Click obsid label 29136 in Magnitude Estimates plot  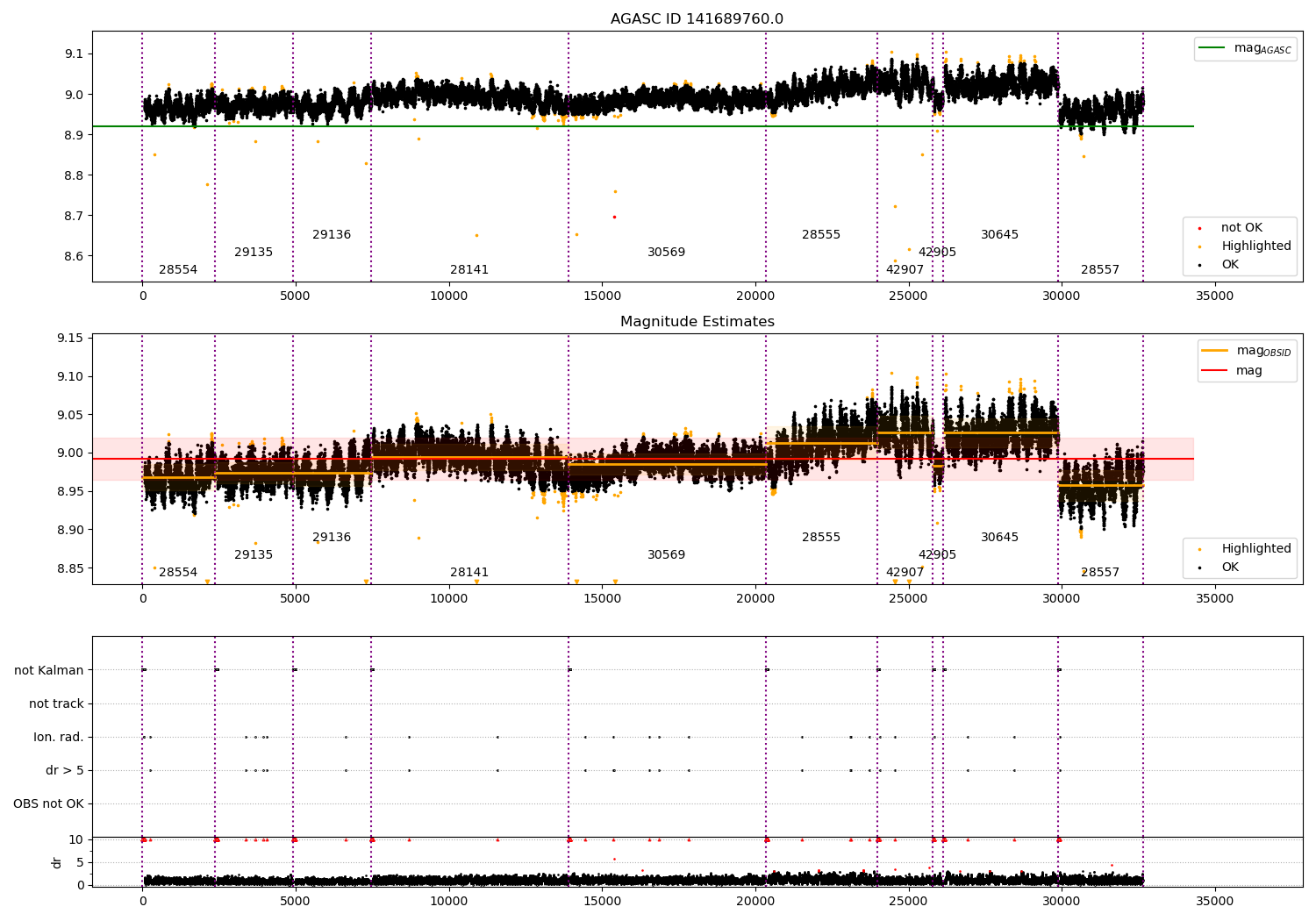click(332, 537)
